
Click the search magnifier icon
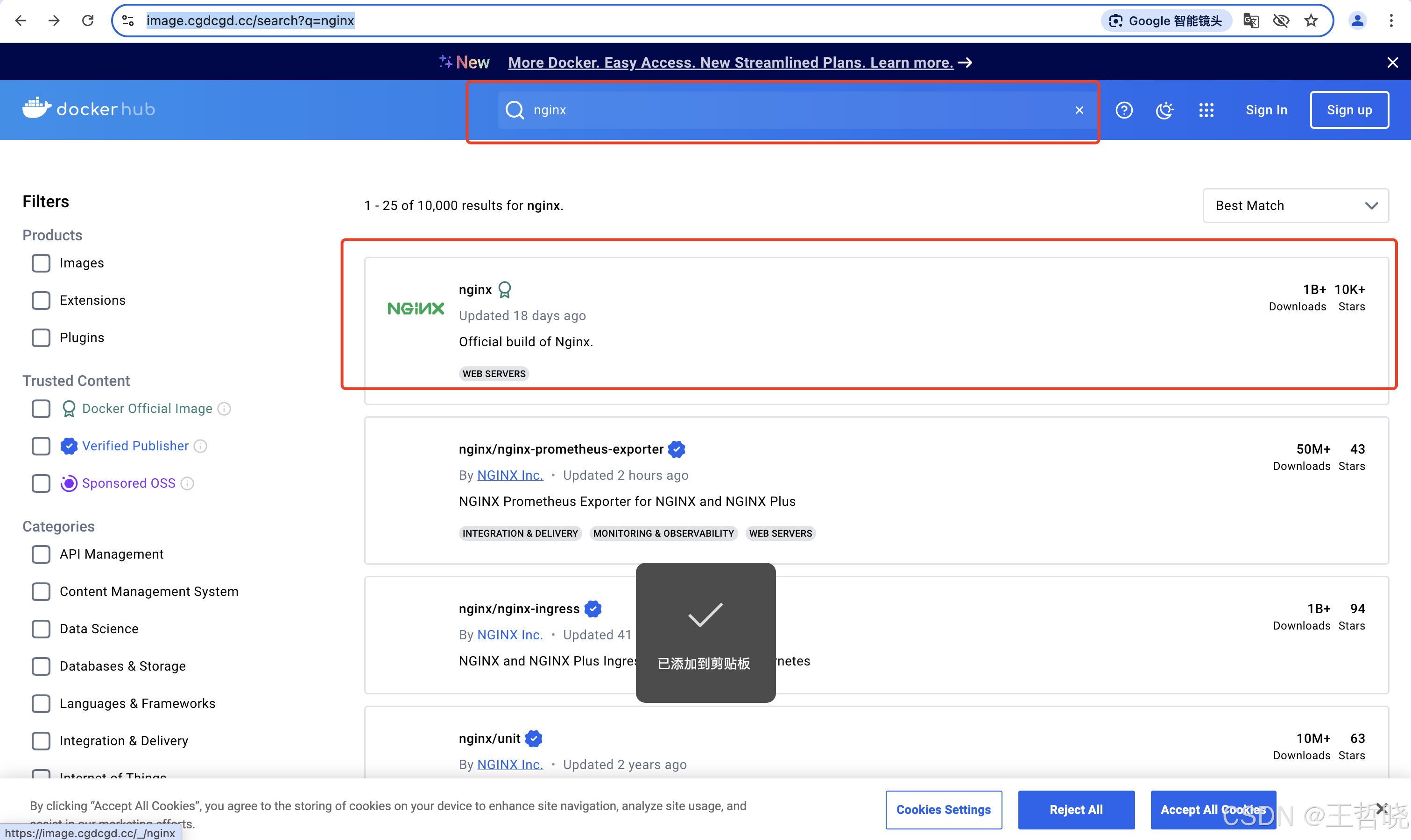tap(515, 110)
